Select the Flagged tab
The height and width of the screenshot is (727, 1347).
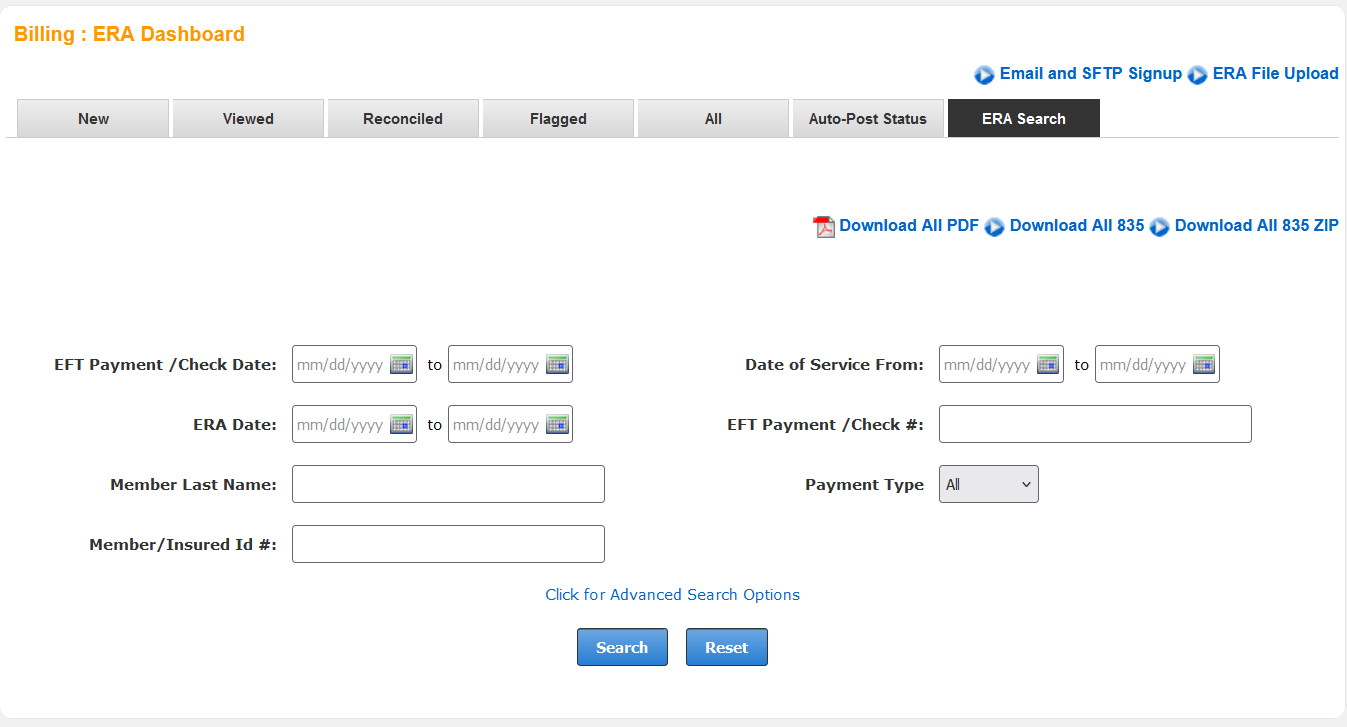[x=558, y=119]
